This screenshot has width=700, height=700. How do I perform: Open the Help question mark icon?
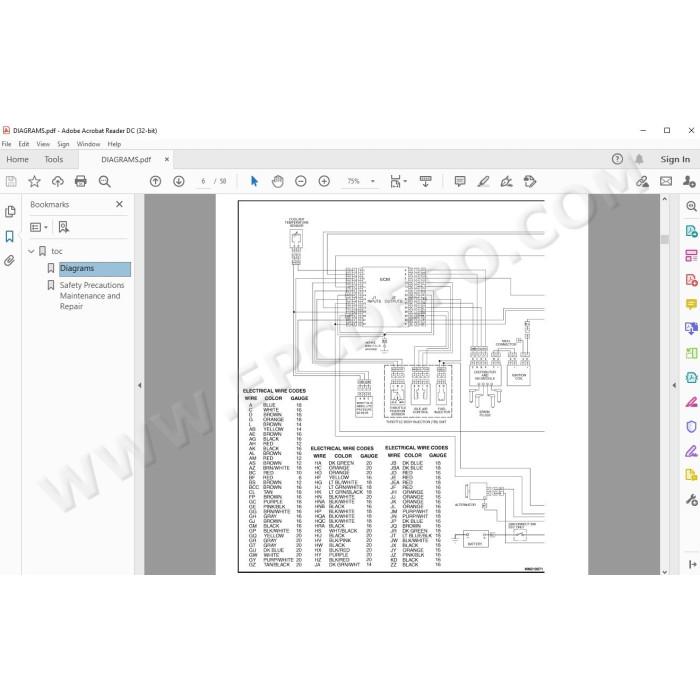pos(617,159)
